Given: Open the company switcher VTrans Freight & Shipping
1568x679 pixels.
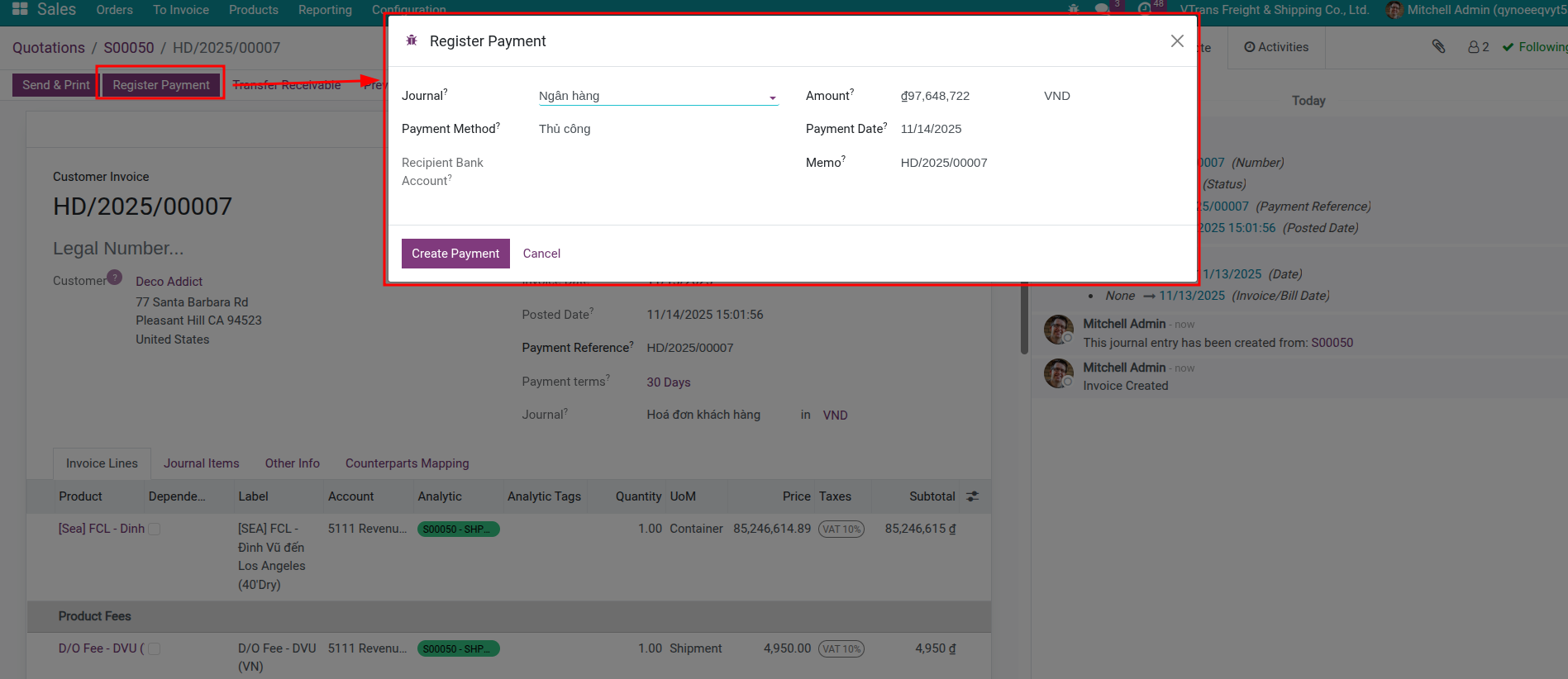Looking at the screenshot, I should click(1274, 10).
